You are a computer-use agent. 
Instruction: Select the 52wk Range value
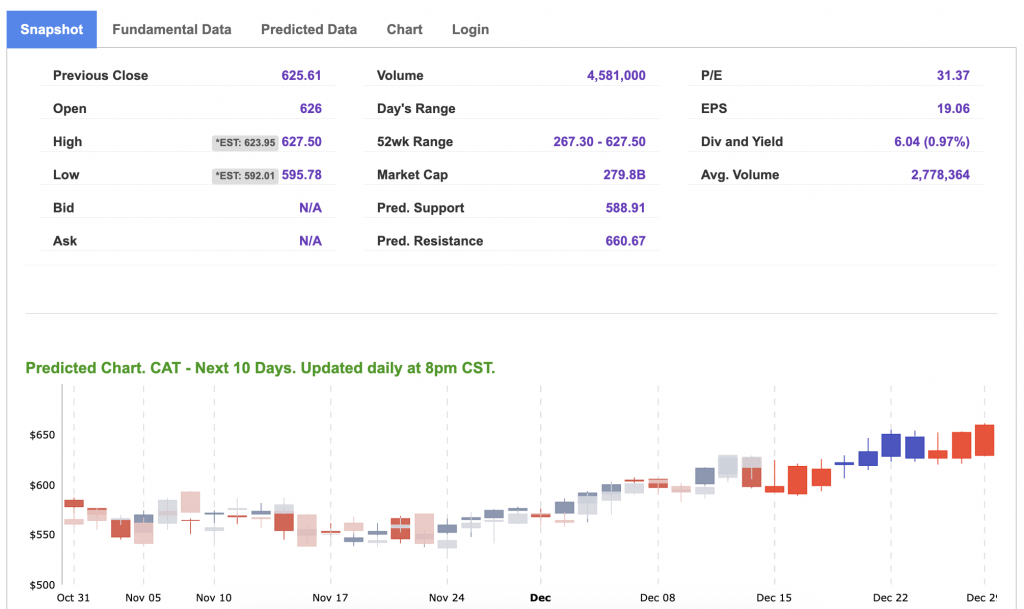(x=599, y=142)
